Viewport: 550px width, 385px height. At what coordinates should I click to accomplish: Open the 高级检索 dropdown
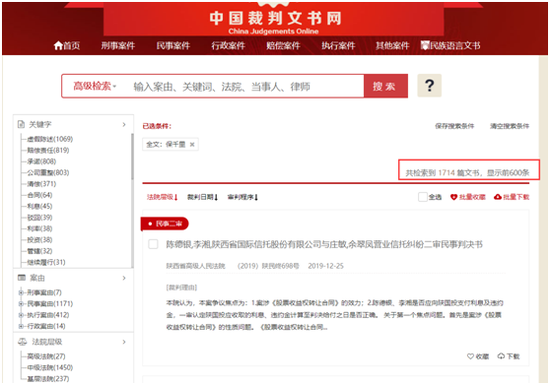(94, 86)
